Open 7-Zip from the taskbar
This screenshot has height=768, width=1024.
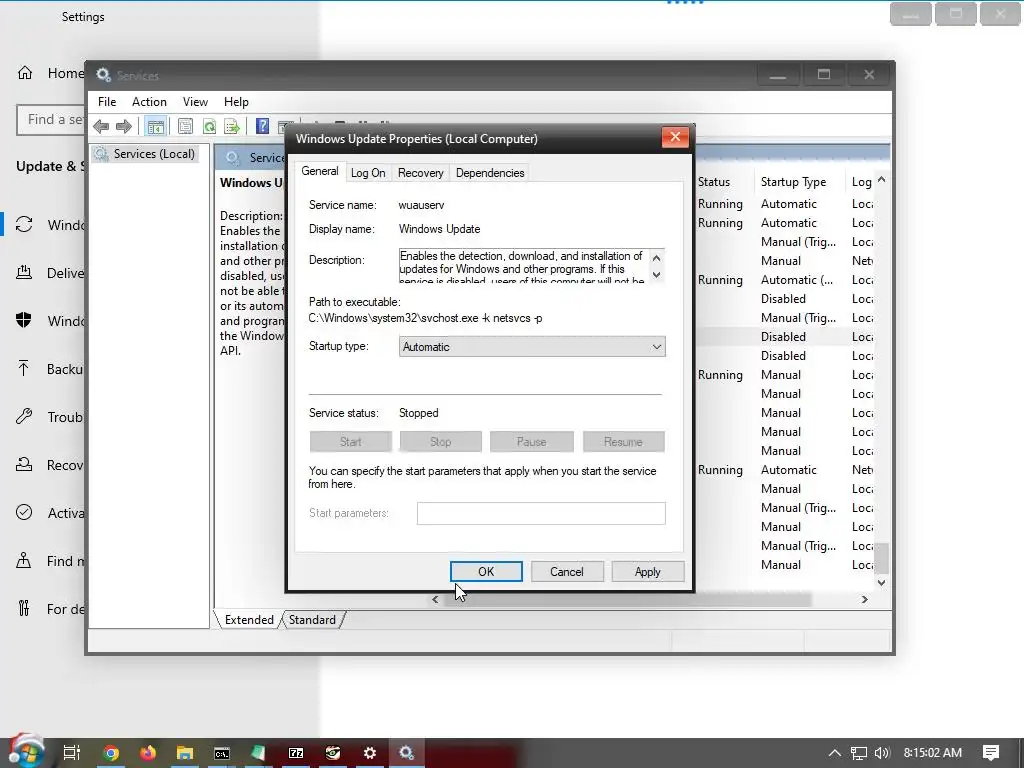tap(296, 753)
